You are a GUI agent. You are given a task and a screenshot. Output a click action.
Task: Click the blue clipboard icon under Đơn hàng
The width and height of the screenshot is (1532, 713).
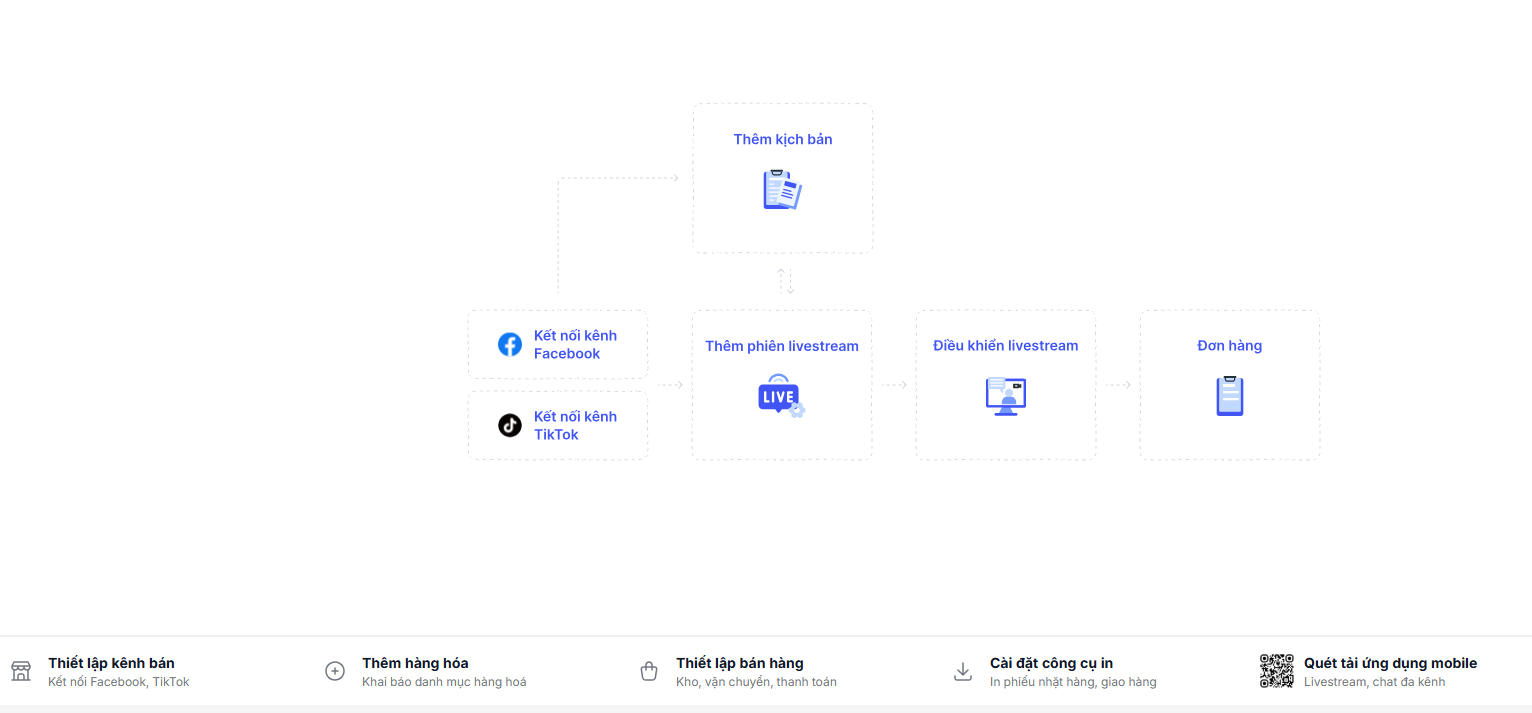pos(1230,396)
